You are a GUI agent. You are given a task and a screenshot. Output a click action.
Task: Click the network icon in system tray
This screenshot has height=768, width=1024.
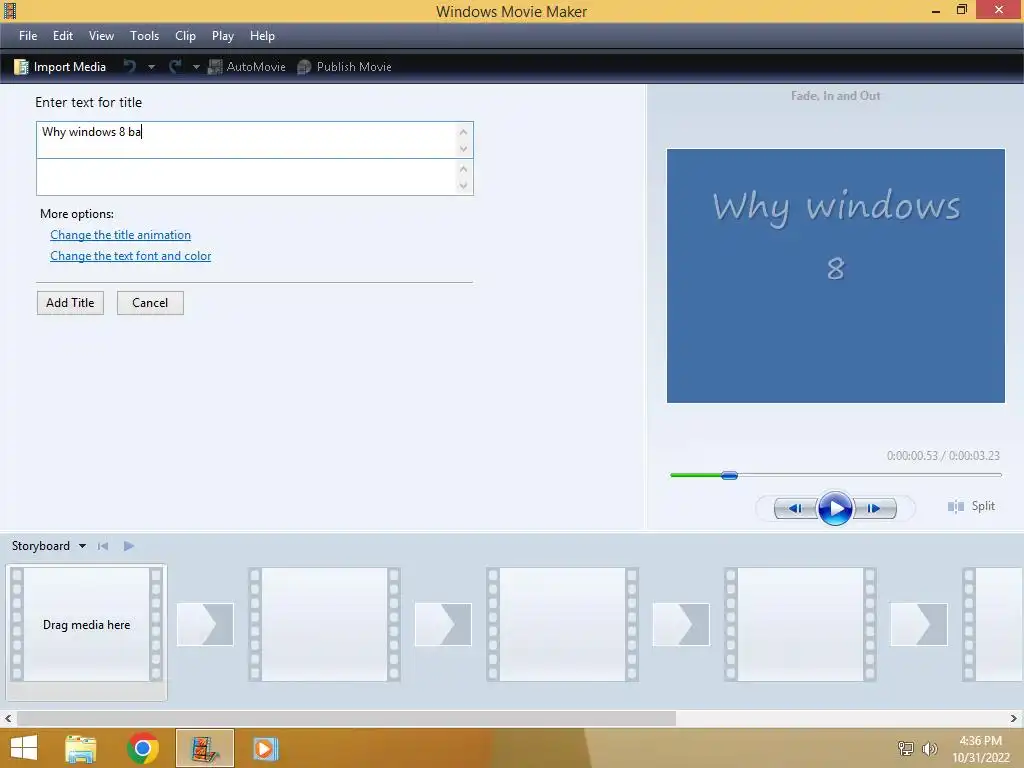(x=906, y=748)
